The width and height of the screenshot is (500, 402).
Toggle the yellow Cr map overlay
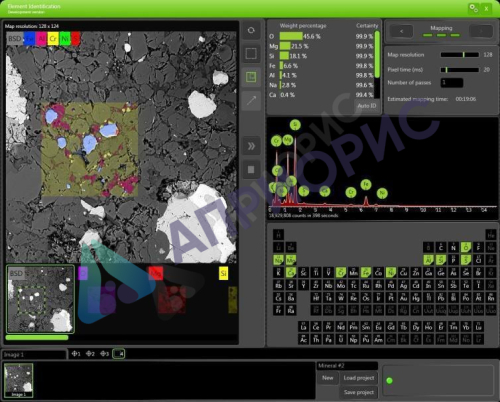tap(53, 39)
